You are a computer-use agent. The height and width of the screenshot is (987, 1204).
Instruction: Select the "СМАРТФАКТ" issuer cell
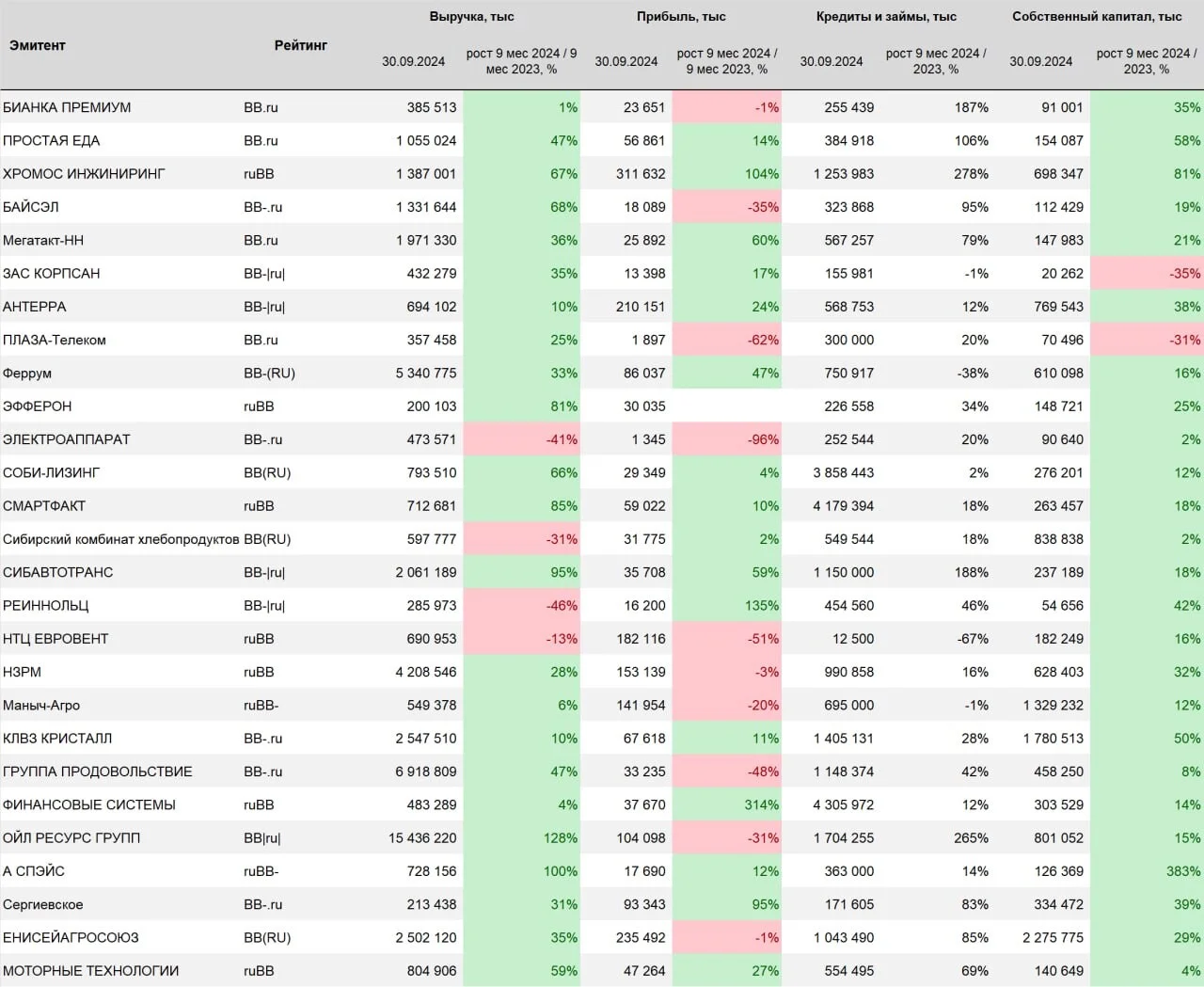44,506
